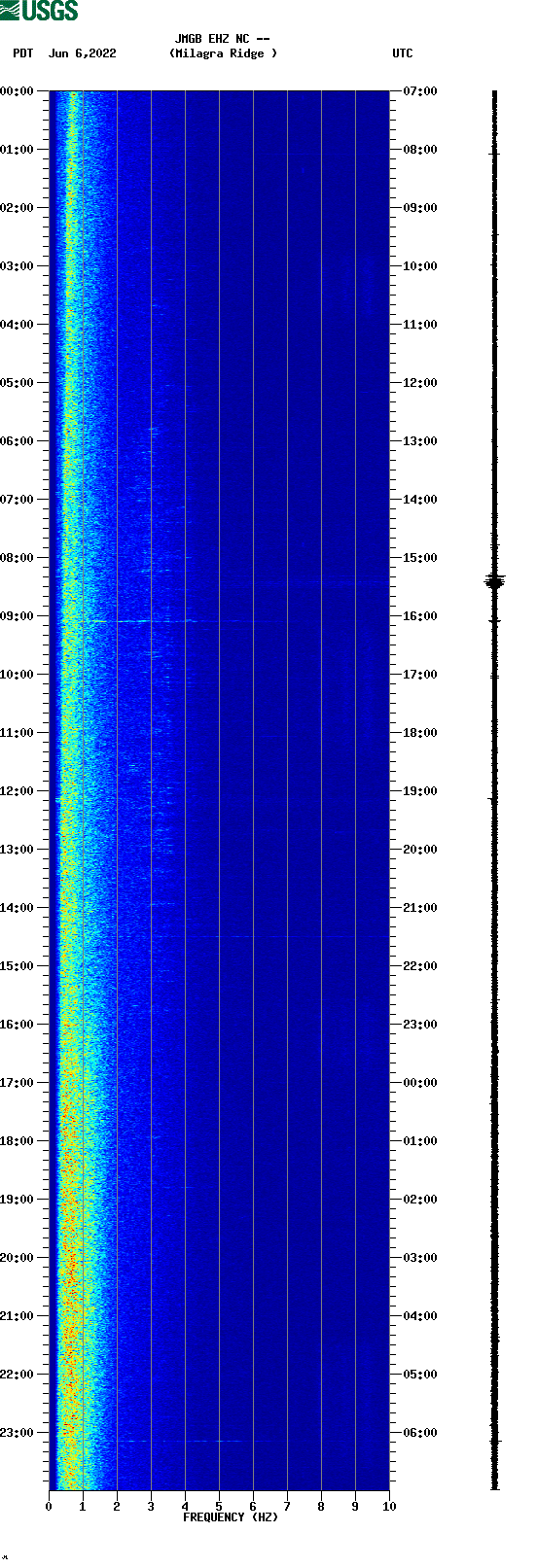
Task: Click the 10 Hz frequency axis tick
Action: (389, 1507)
